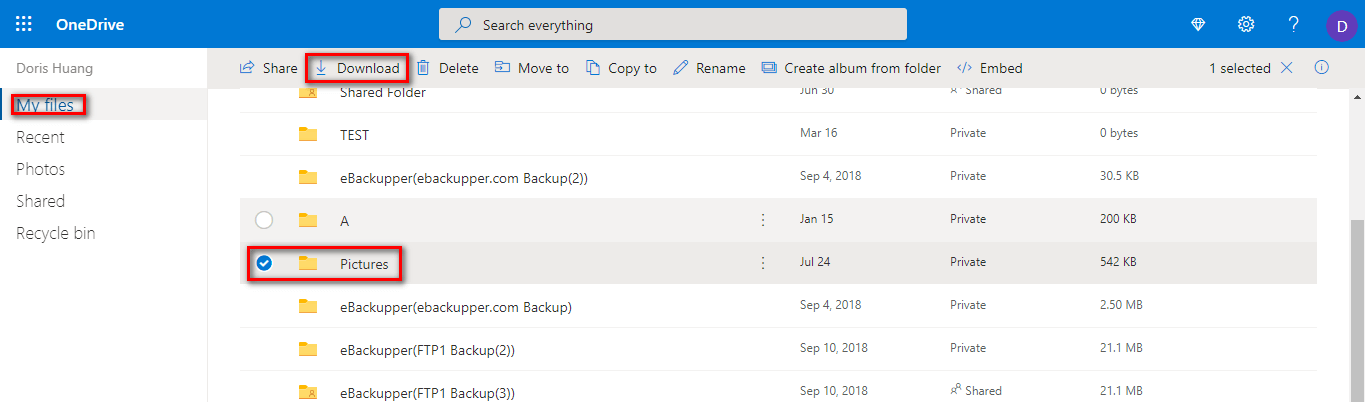The width and height of the screenshot is (1365, 402).
Task: Click the Share toolbar button
Action: point(268,68)
